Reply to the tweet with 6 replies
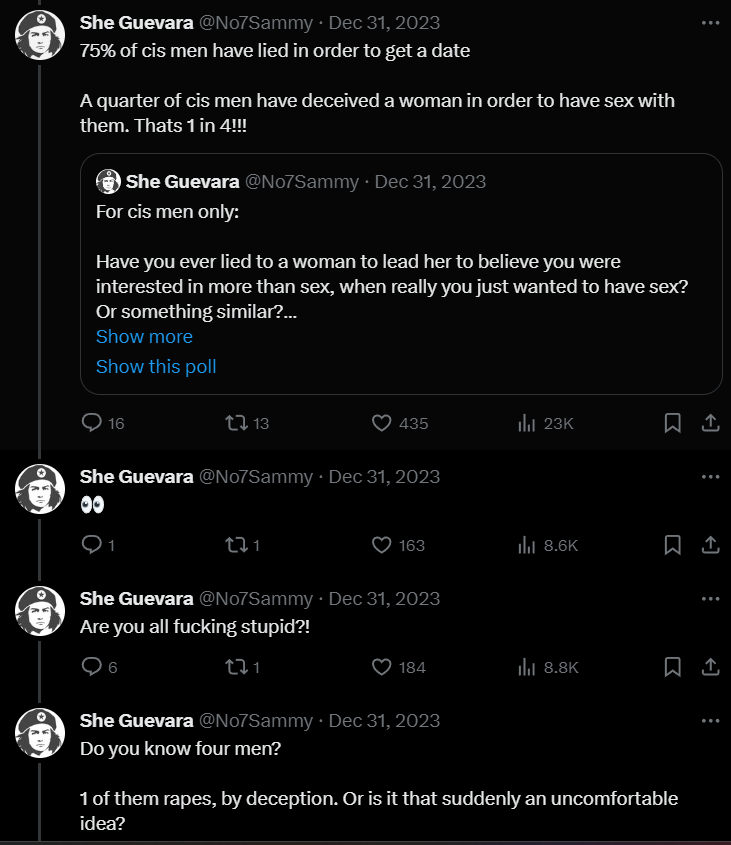This screenshot has width=731, height=845. pos(92,667)
